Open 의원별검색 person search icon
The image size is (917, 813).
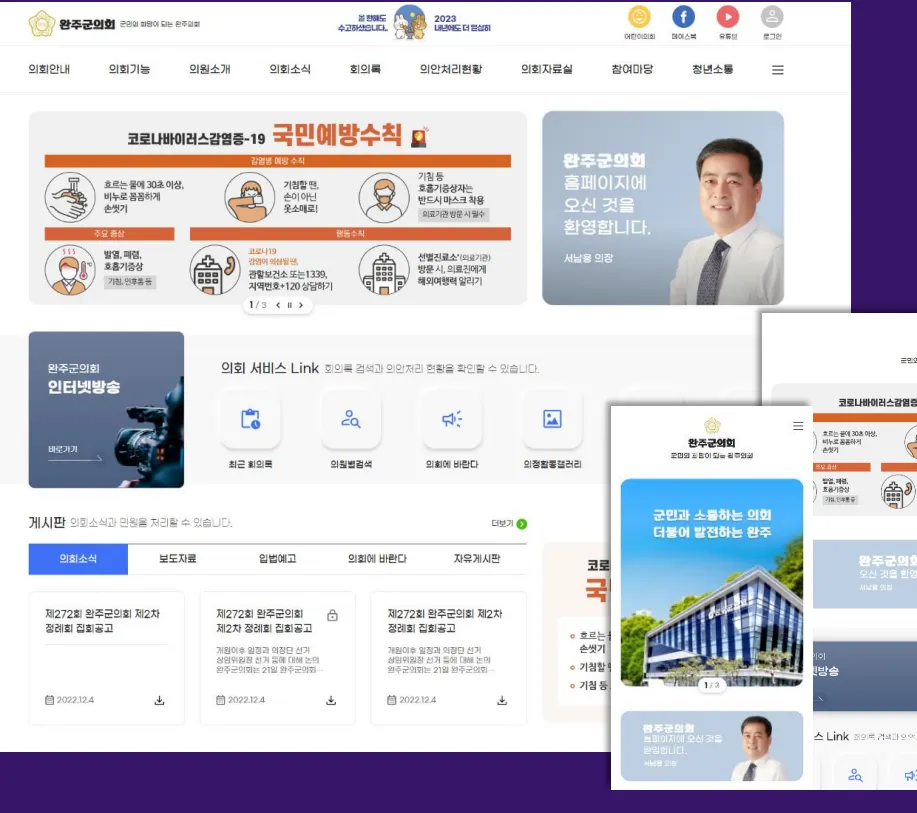[351, 419]
